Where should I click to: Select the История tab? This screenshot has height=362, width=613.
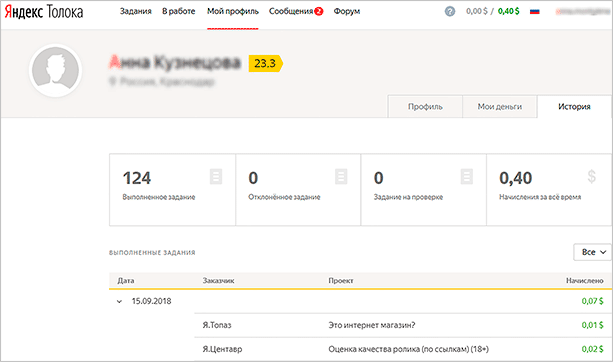(574, 106)
